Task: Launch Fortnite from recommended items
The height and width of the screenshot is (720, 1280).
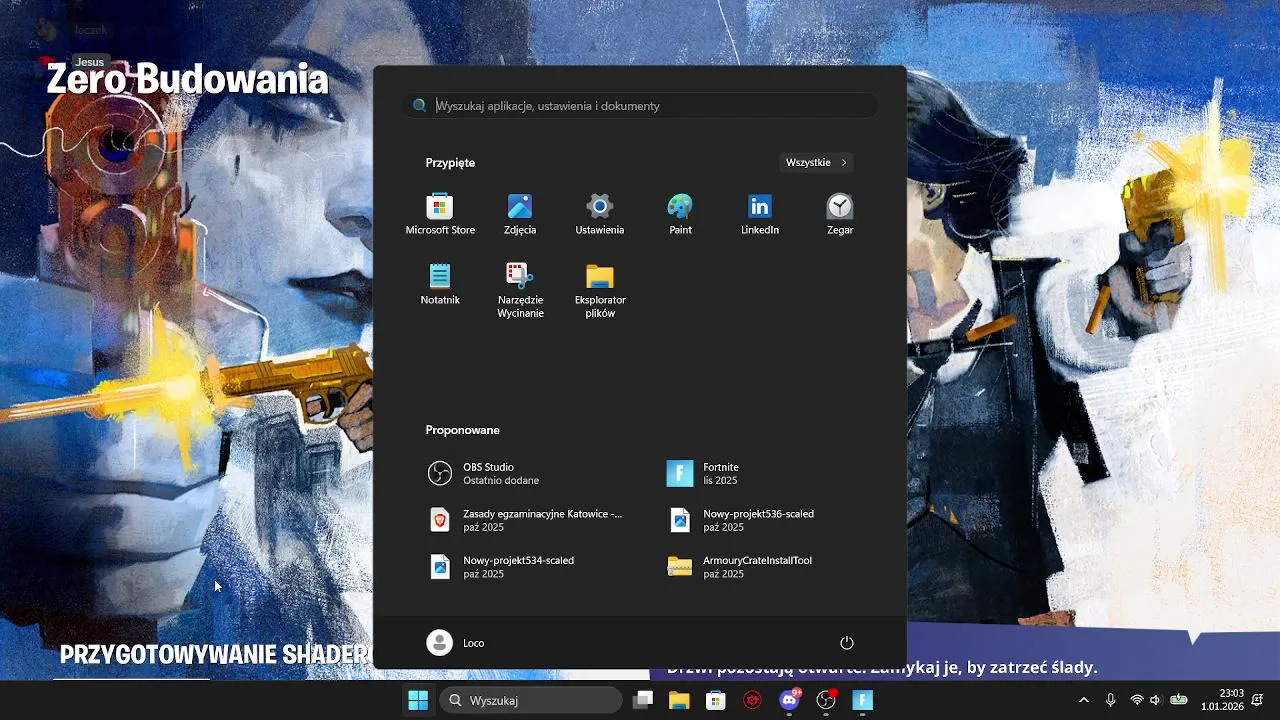Action: pos(760,474)
